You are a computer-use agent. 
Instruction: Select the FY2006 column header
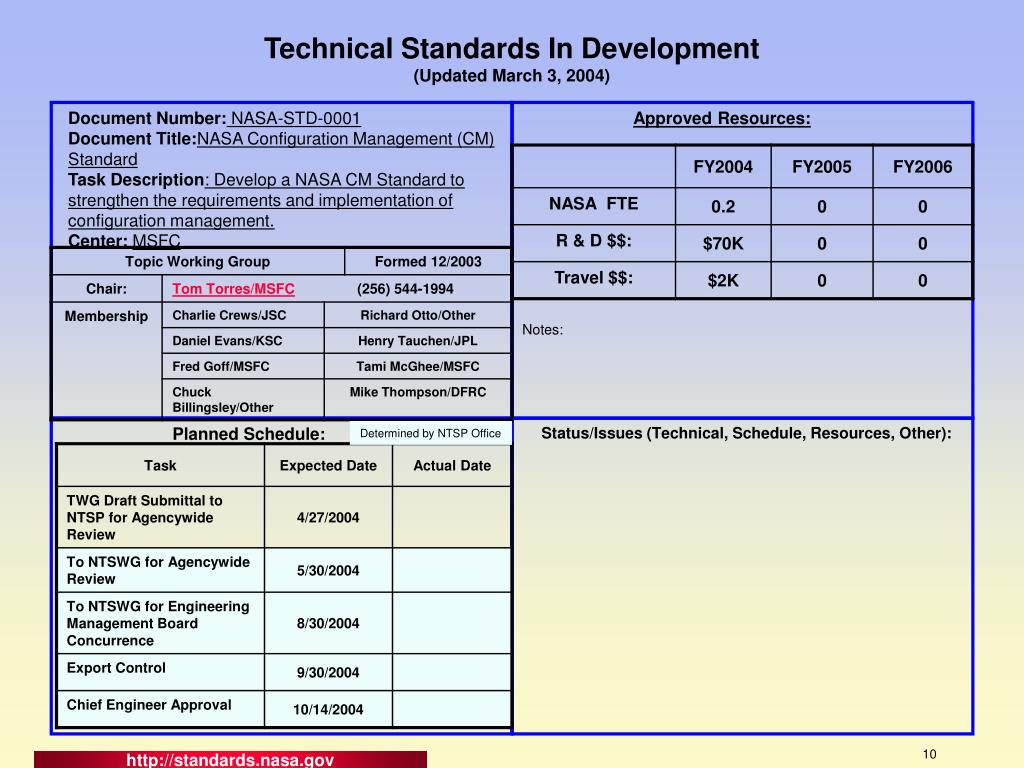[922, 167]
